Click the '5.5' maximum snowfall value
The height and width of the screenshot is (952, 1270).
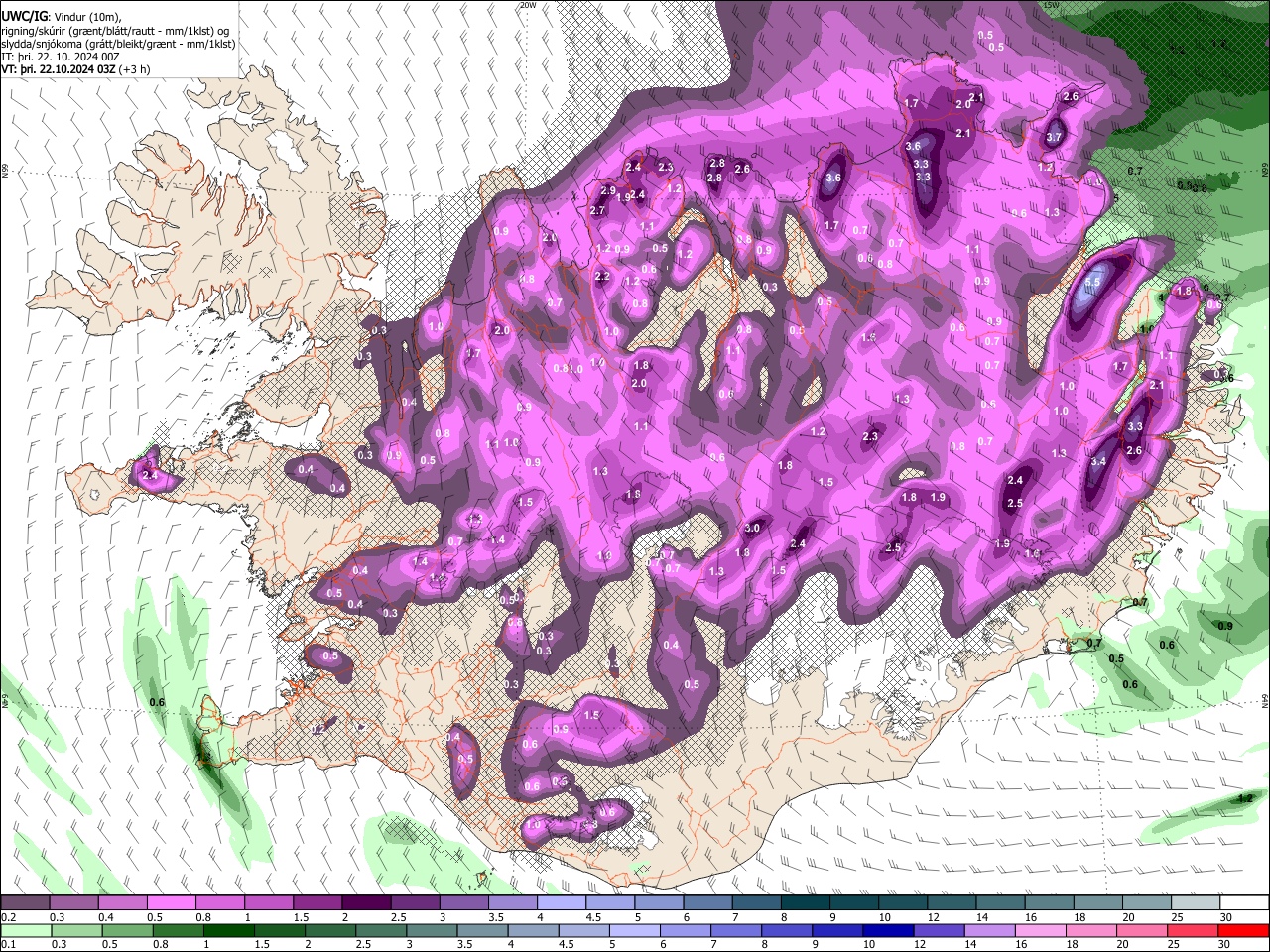(1092, 283)
